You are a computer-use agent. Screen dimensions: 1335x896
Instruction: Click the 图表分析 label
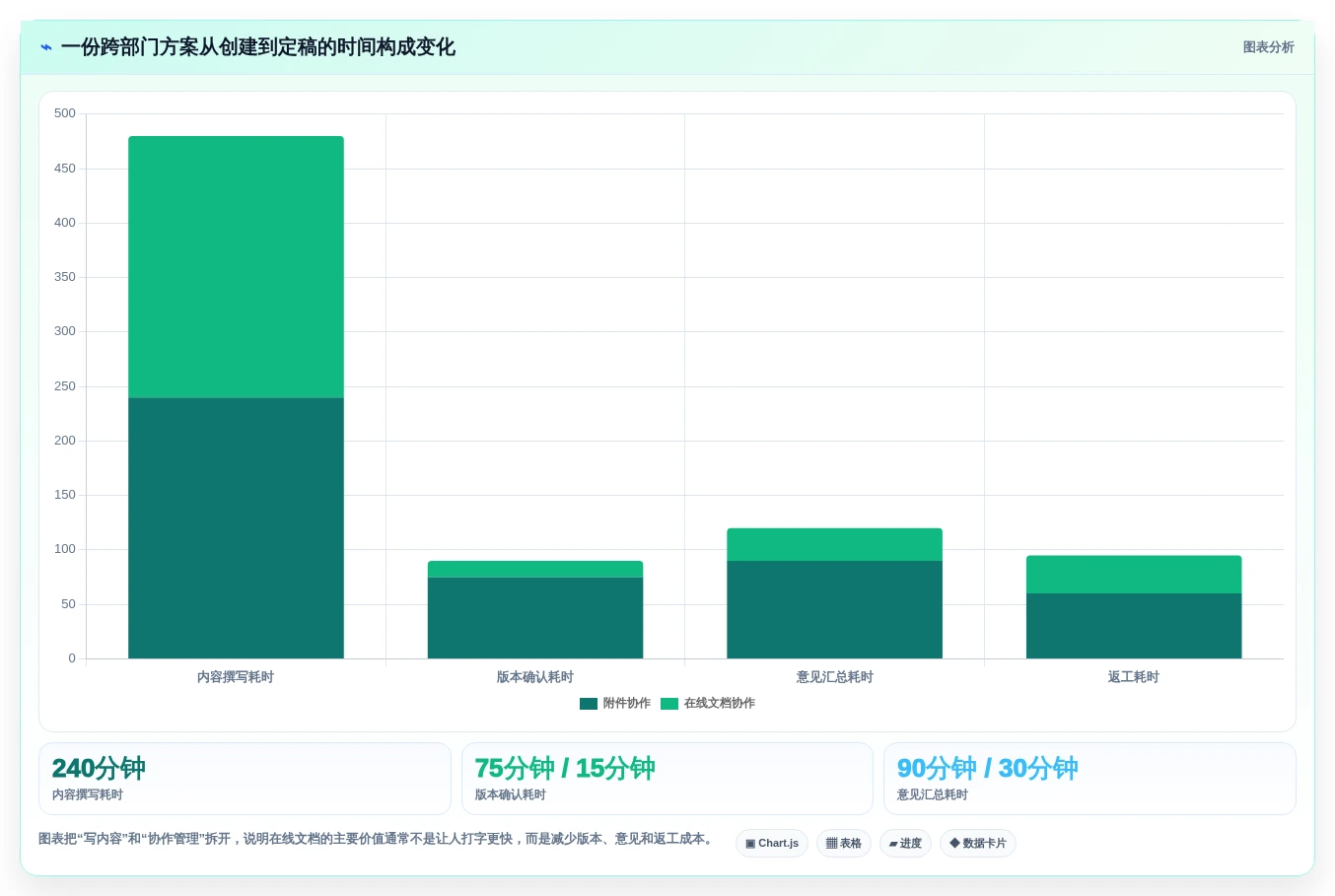(x=1268, y=47)
